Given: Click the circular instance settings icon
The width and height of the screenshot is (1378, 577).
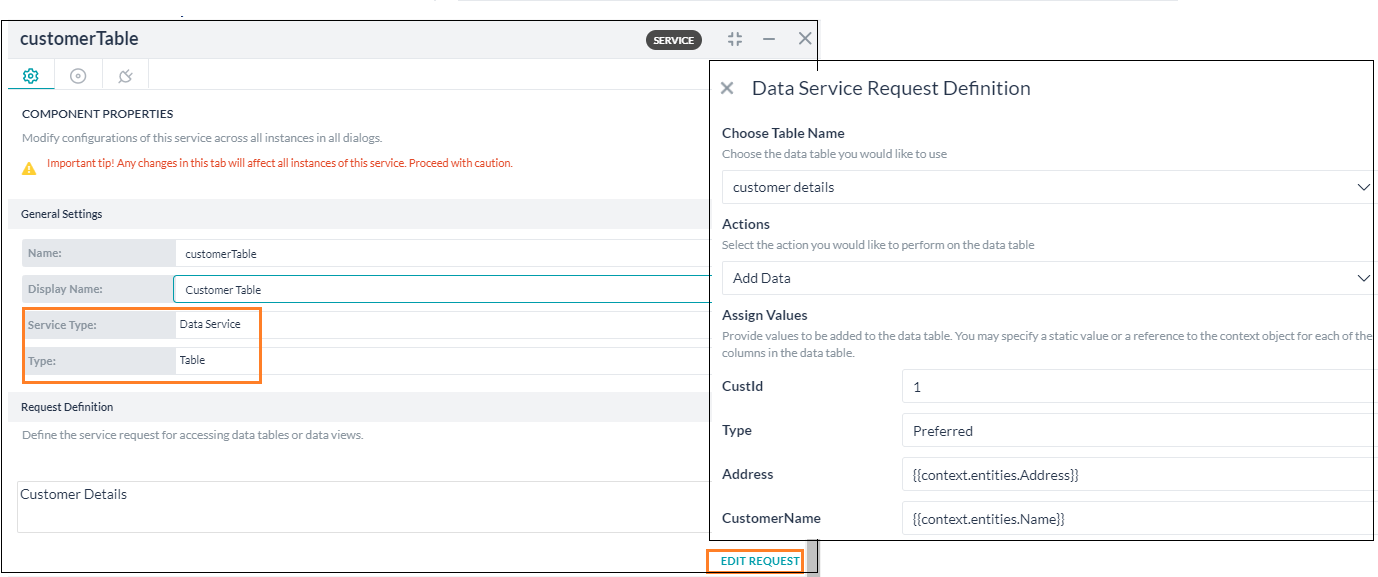Looking at the screenshot, I should (x=78, y=74).
